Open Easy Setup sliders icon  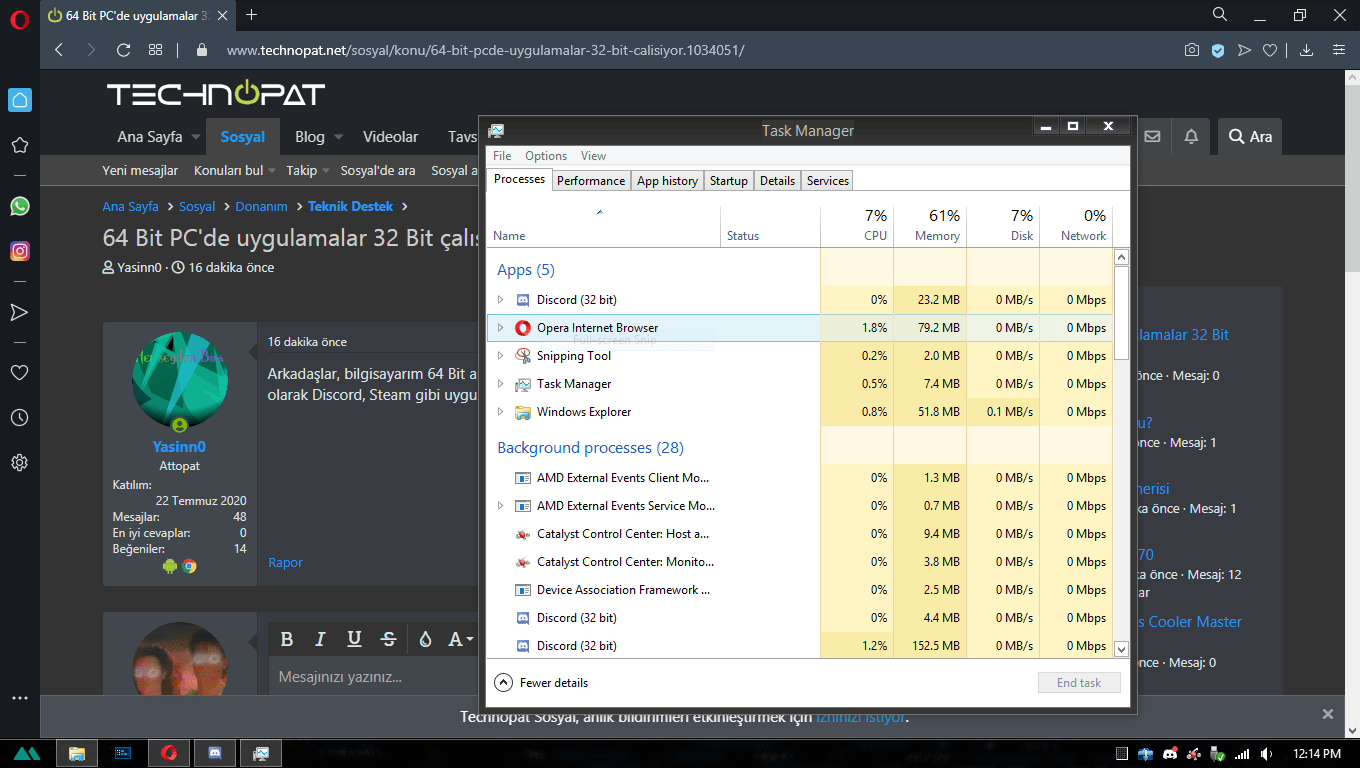click(1338, 49)
